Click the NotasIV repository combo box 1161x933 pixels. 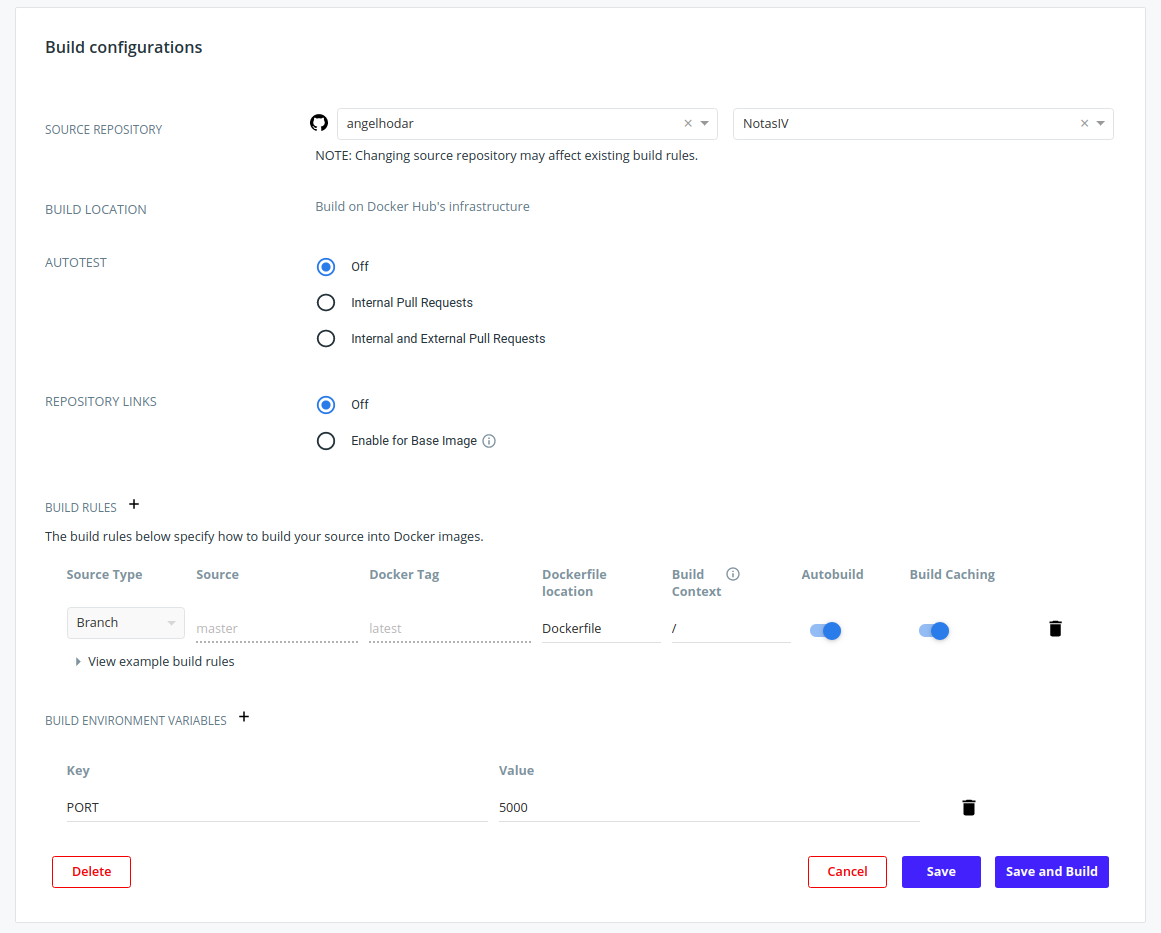point(923,124)
